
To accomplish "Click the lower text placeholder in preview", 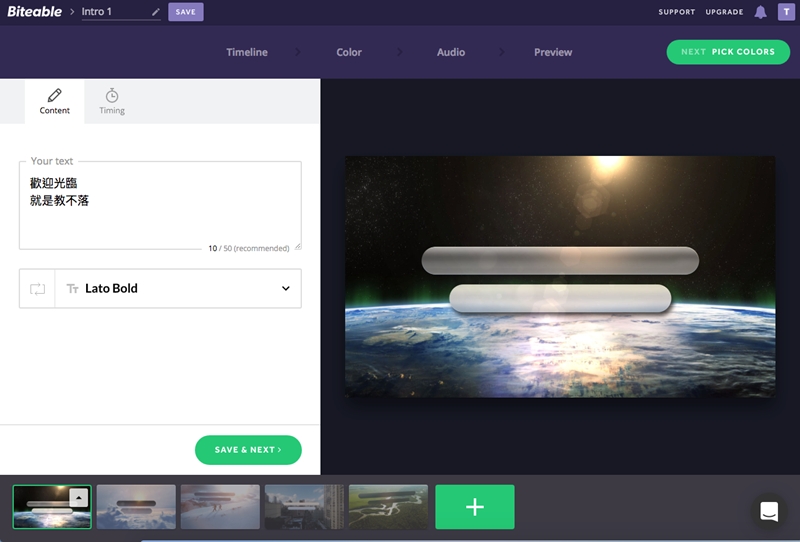I will pos(560,299).
